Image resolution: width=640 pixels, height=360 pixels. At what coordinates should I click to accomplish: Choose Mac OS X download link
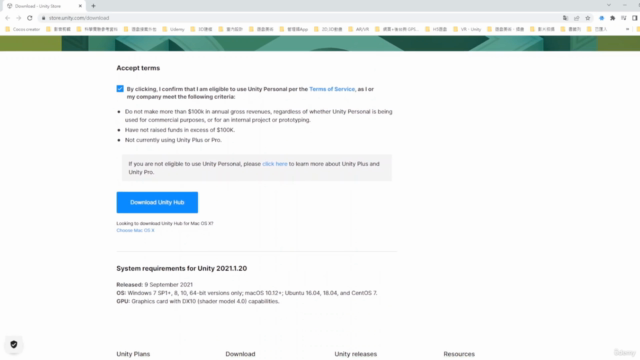pyautogui.click(x=136, y=230)
